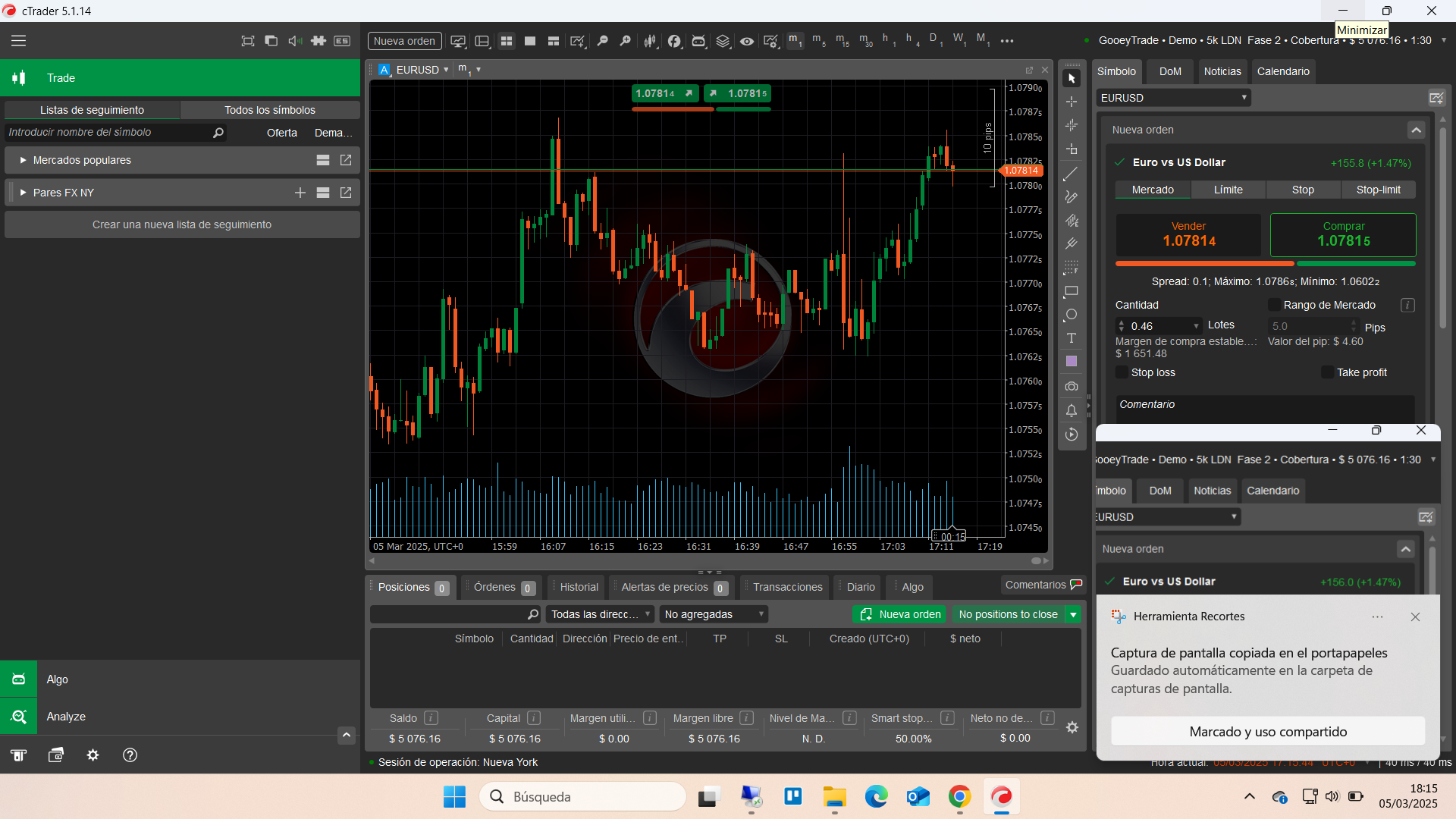Open the Lotes quantity dropdown
Screen dimensions: 1456x819
(x=1197, y=326)
